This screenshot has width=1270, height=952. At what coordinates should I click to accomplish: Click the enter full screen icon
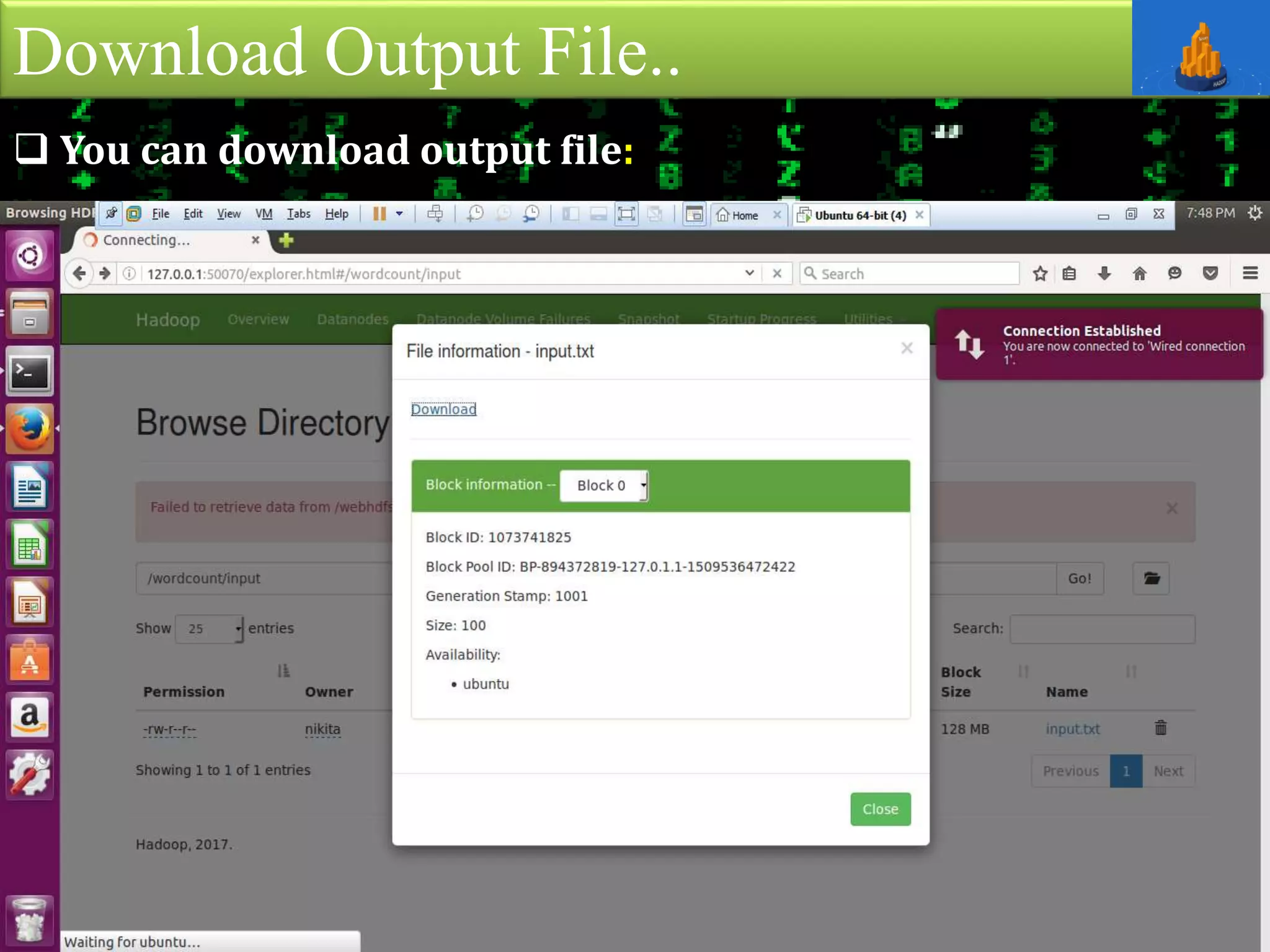(626, 214)
